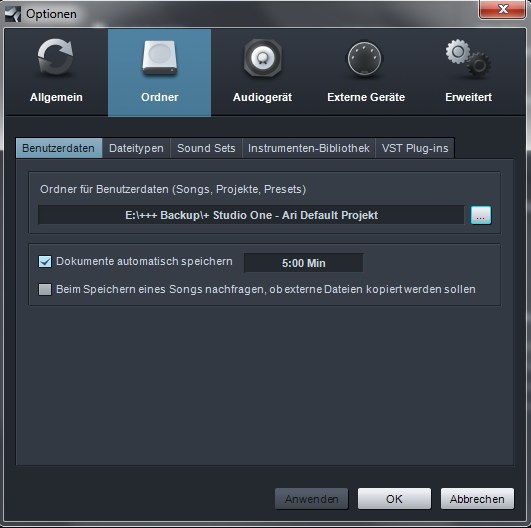Disable Dokumente automatisch speichern checkbox
This screenshot has height=528, width=531.
(45, 261)
